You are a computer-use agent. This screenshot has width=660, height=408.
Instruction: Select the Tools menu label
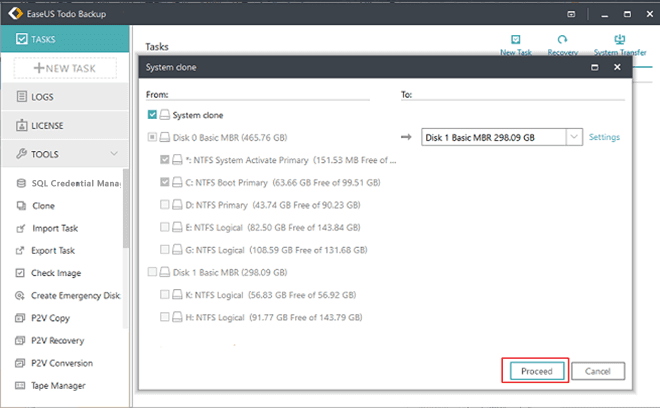pos(45,154)
